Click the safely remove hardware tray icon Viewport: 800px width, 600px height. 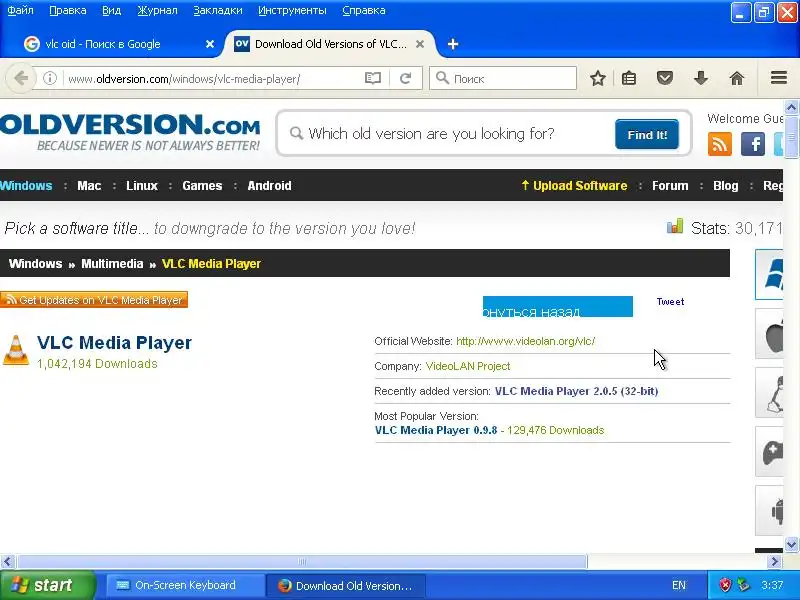pos(744,585)
